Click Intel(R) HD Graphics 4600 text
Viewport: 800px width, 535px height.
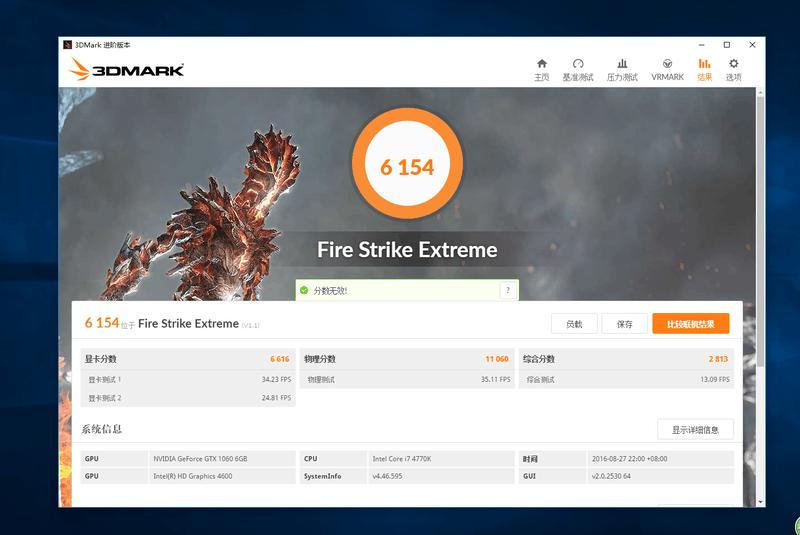pos(192,476)
